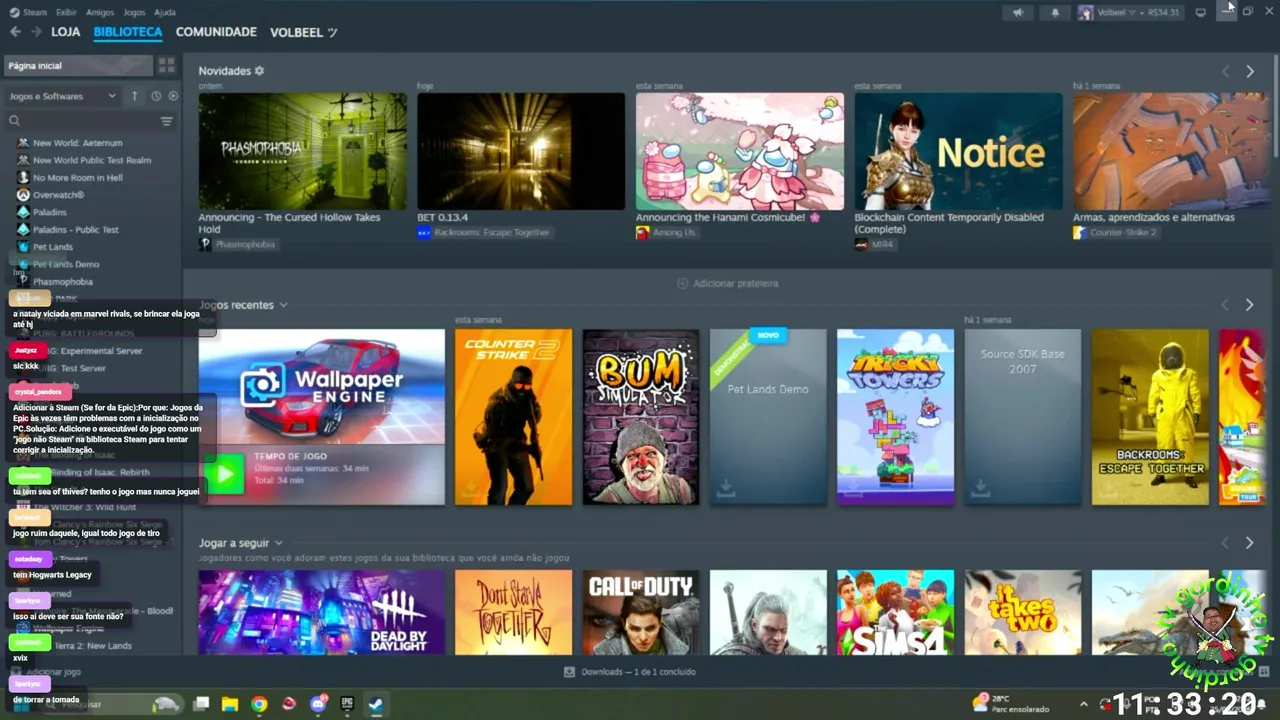Select No More Room in Hell
1280x720 pixels.
[x=77, y=178]
